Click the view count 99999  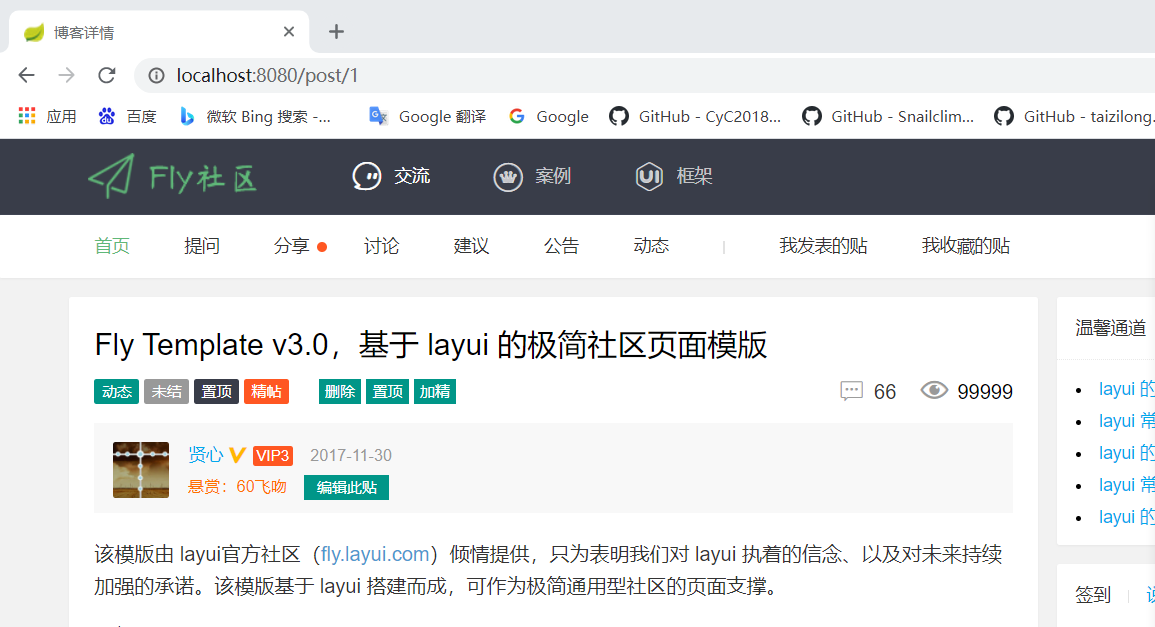[985, 392]
